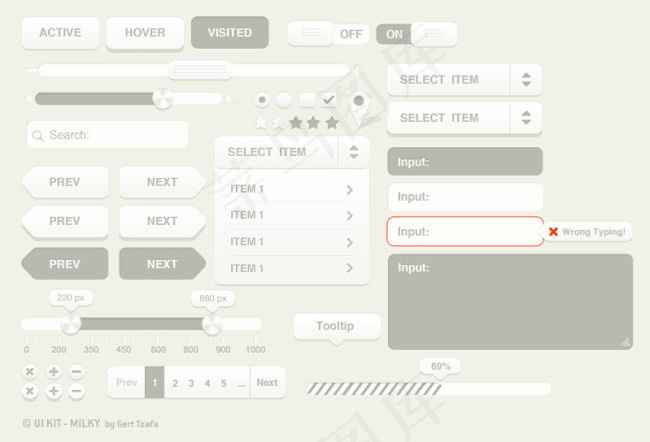The height and width of the screenshot is (442, 650).
Task: Click the loud speaker icon after the volume slider
Action: pos(231,99)
